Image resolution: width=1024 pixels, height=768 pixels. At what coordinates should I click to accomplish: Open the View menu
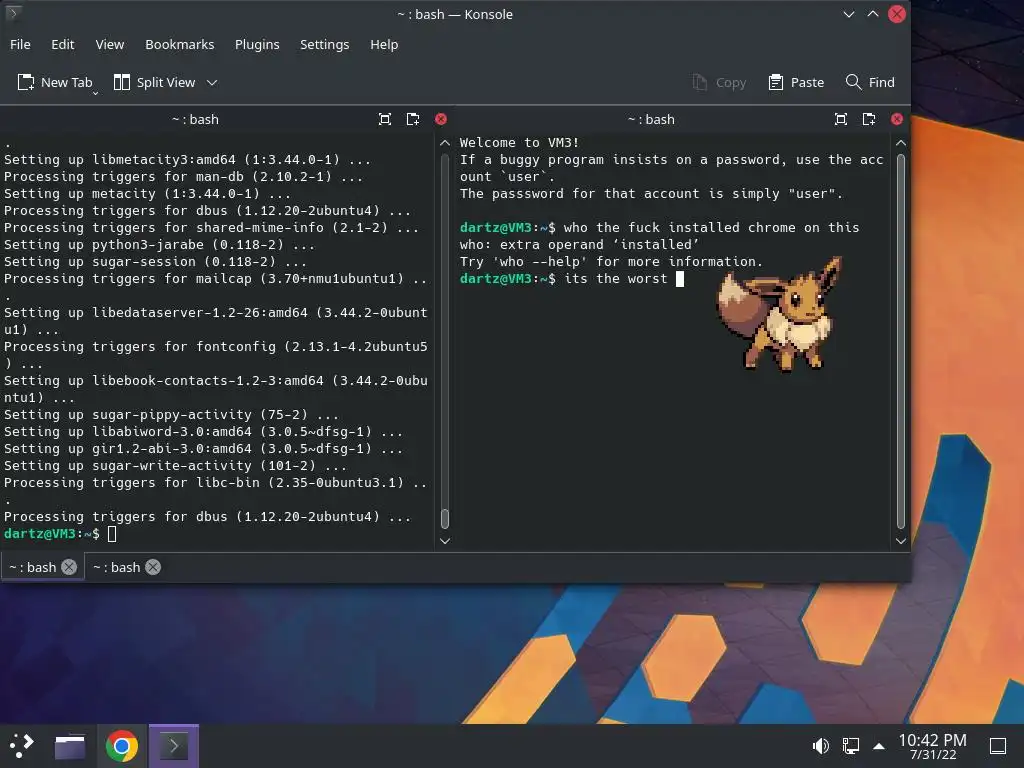click(110, 44)
